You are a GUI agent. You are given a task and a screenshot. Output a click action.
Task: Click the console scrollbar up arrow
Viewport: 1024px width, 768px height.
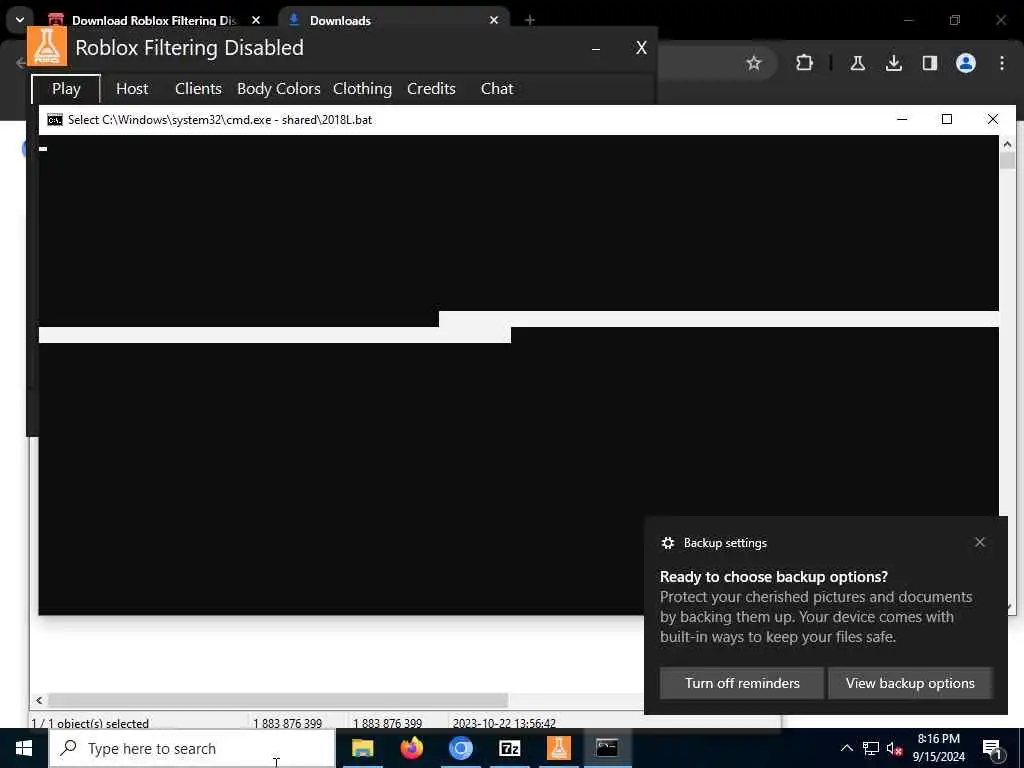[x=1007, y=144]
